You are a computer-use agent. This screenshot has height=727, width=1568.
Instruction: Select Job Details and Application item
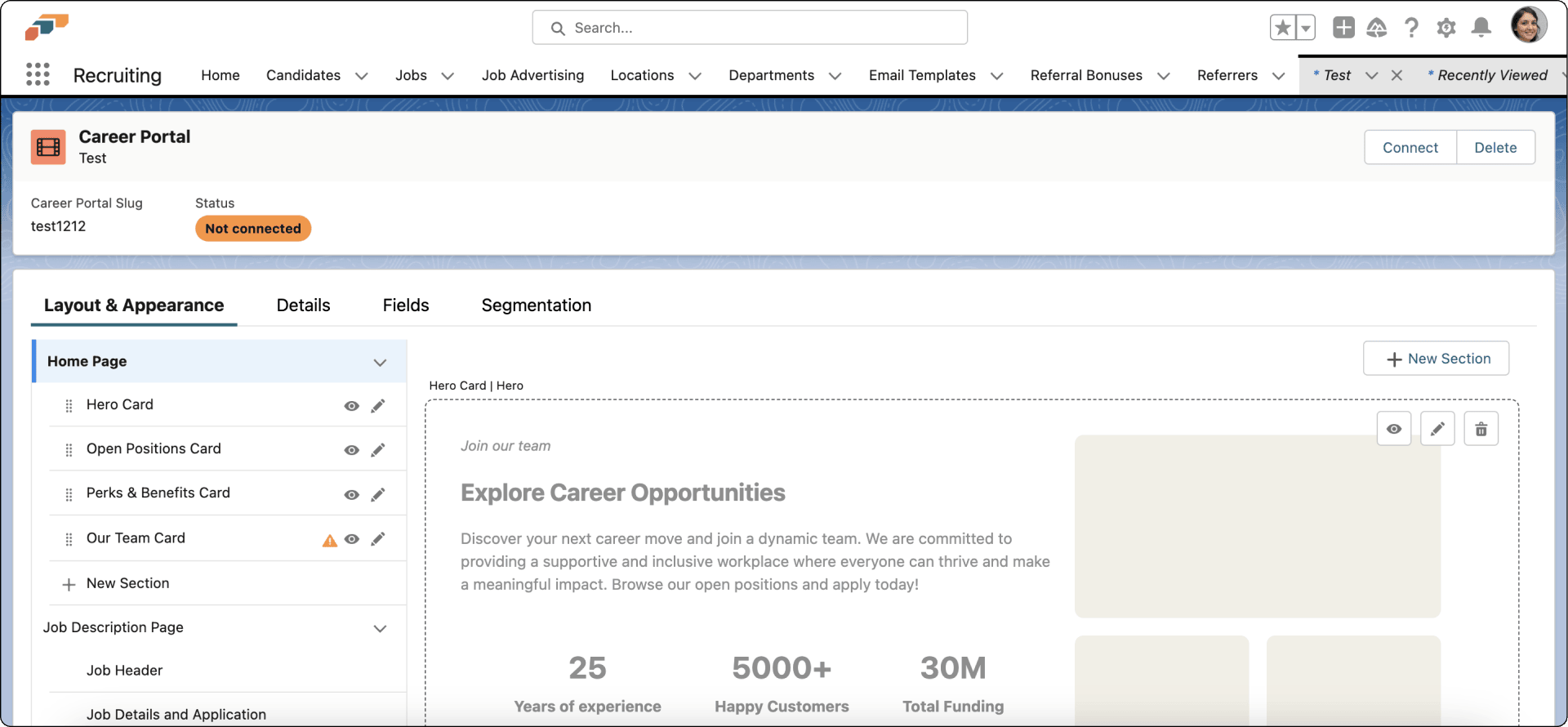pyautogui.click(x=176, y=715)
